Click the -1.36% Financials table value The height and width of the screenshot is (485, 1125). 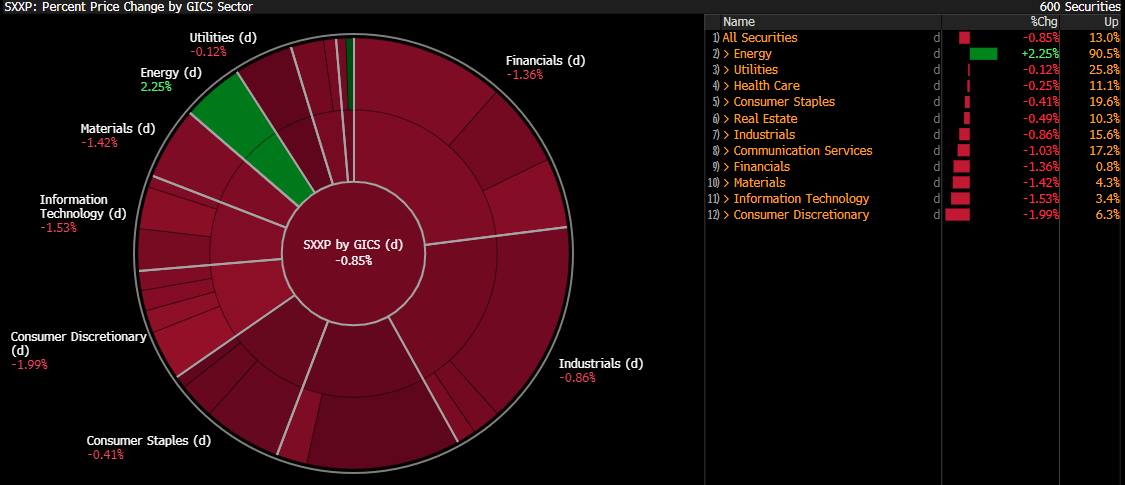[1041, 166]
